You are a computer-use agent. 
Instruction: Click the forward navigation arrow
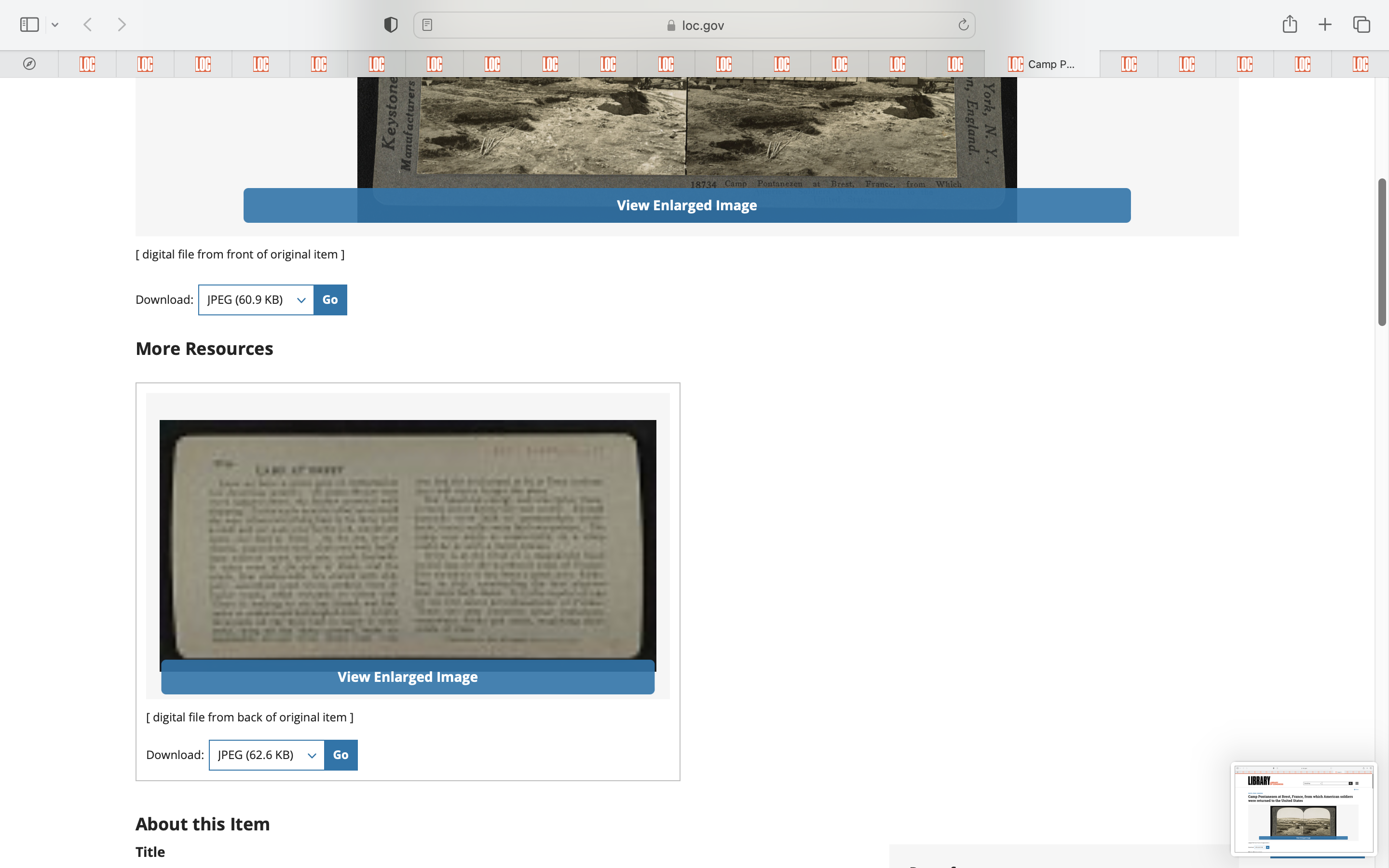[122, 25]
